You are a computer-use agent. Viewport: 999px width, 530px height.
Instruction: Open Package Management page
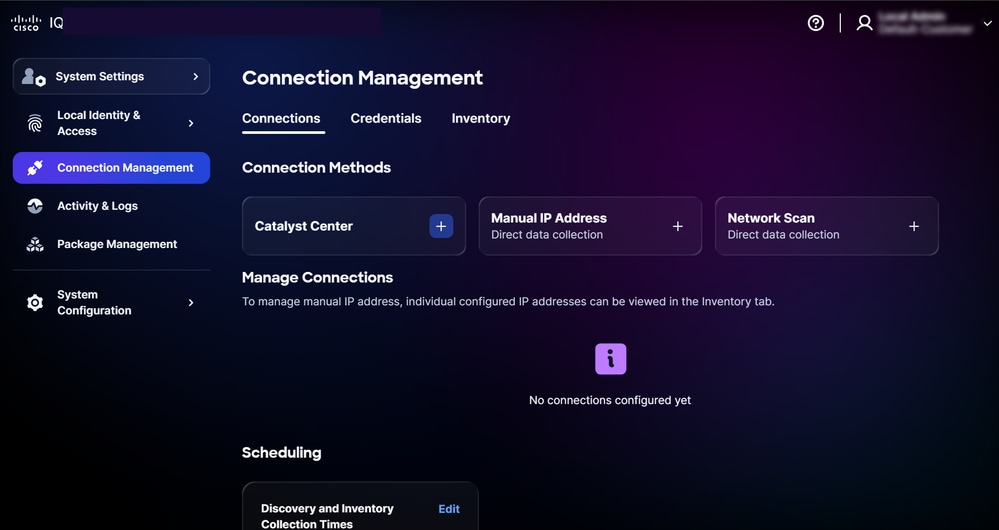[117, 244]
